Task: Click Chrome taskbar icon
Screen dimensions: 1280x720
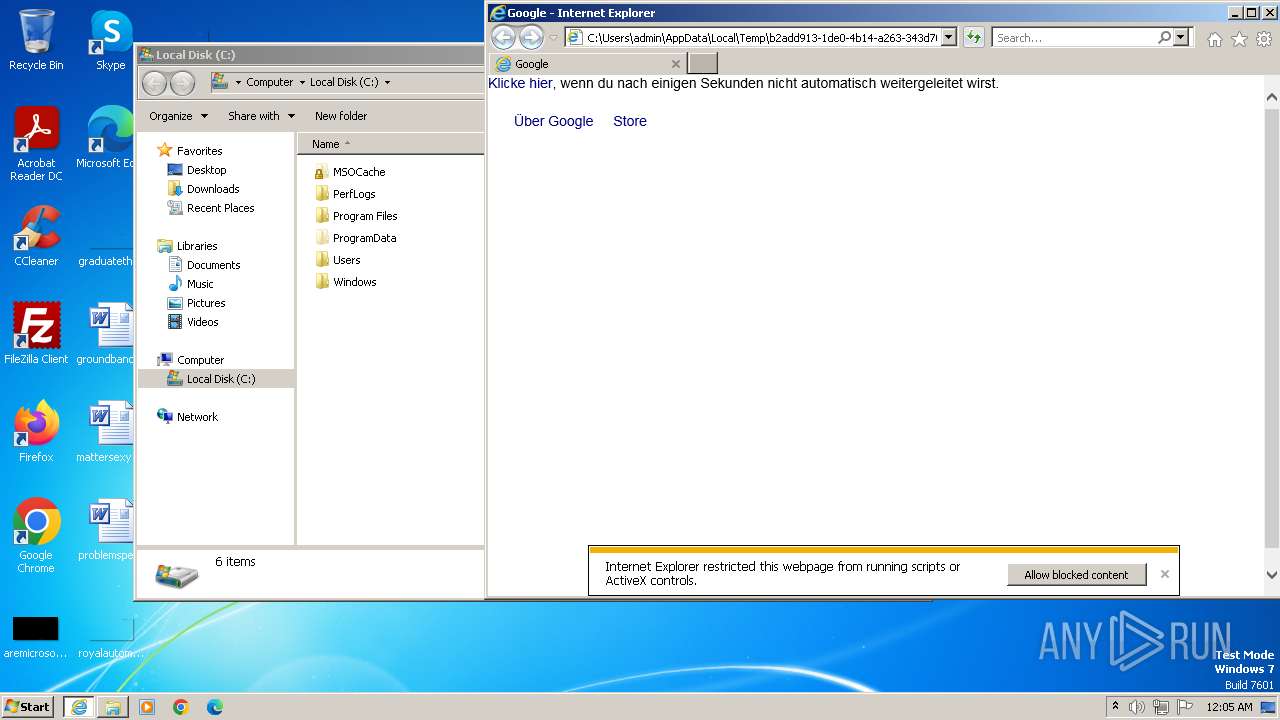Action: tap(181, 707)
